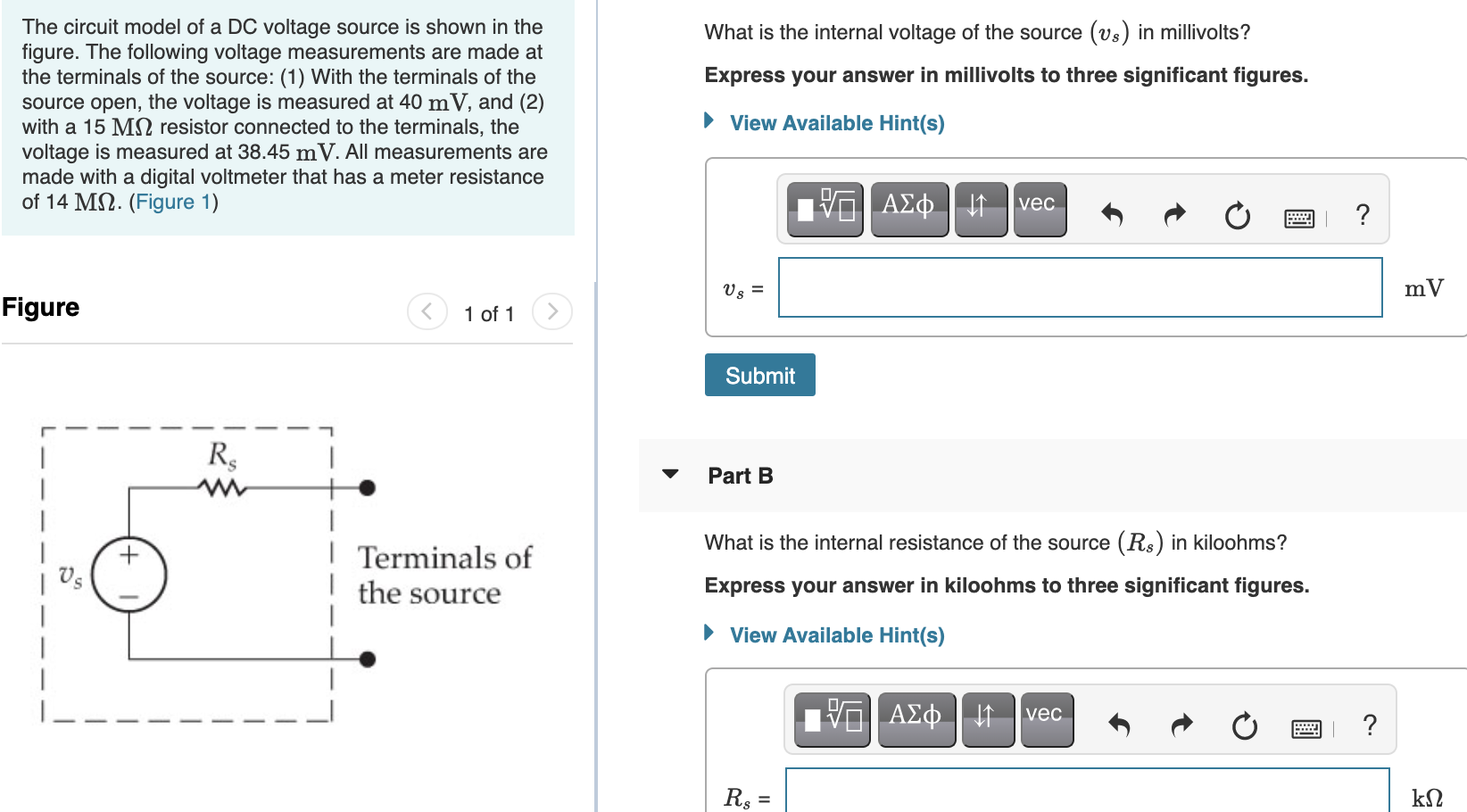Viewport: 1467px width, 812px height.
Task: Collapse the Part B section
Action: click(x=670, y=476)
